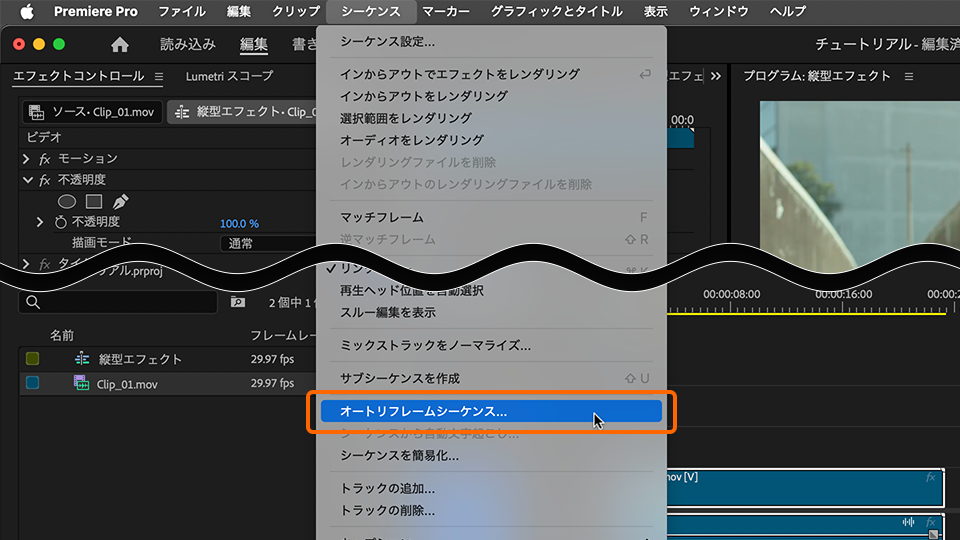Open the Apple menu
This screenshot has width=960, height=540.
click(26, 12)
